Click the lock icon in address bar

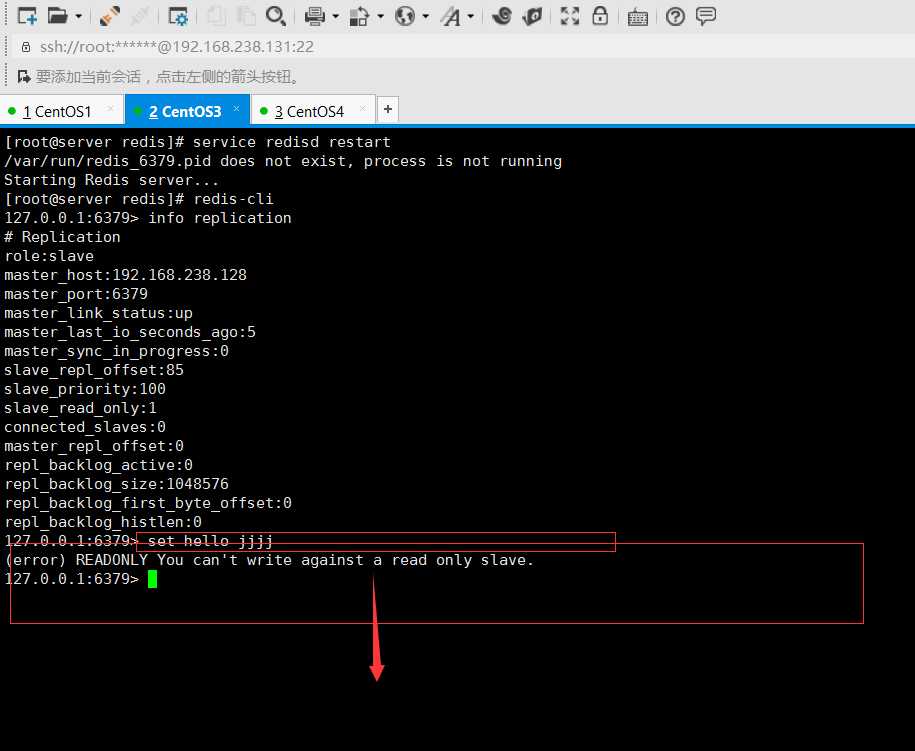[x=26, y=47]
